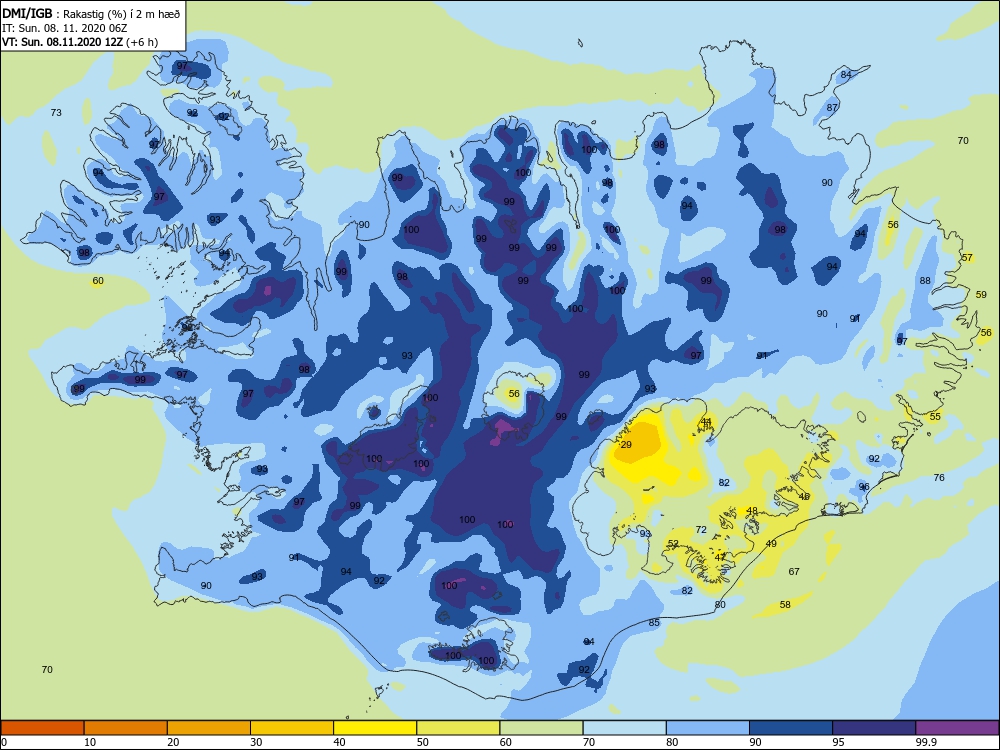Click the humidity value 52 on the map
The image size is (1000, 750).
tap(673, 544)
